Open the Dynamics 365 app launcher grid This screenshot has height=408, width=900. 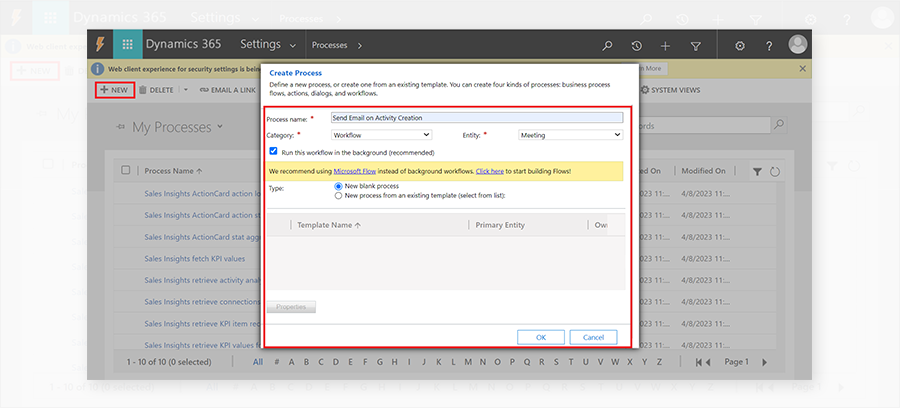[128, 45]
